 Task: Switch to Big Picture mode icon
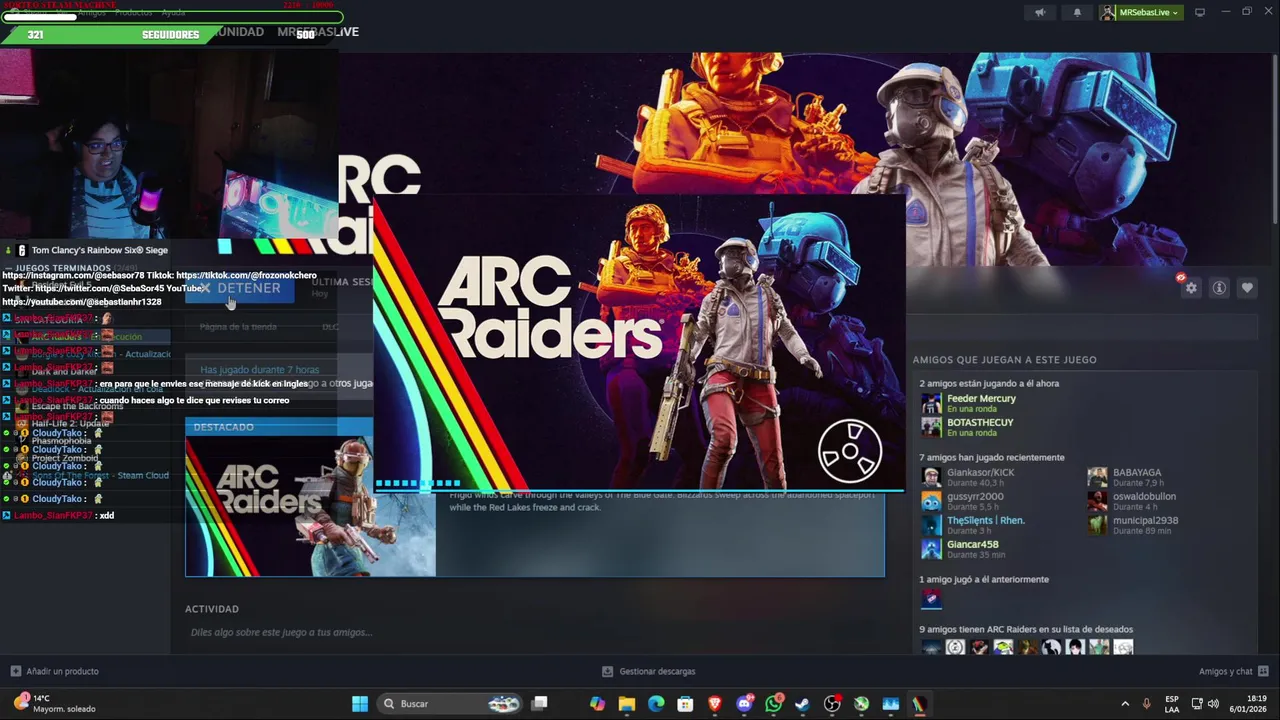[1200, 12]
